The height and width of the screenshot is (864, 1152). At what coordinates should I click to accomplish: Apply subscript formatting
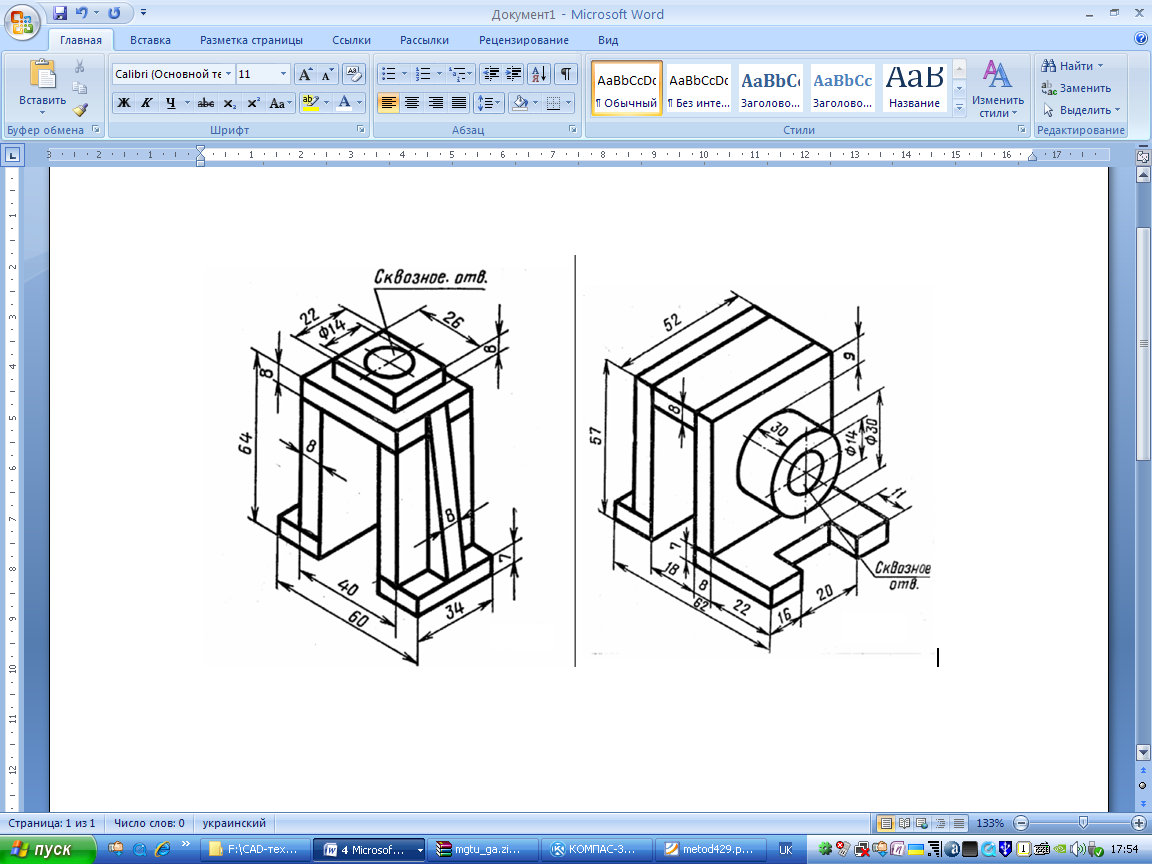click(230, 103)
